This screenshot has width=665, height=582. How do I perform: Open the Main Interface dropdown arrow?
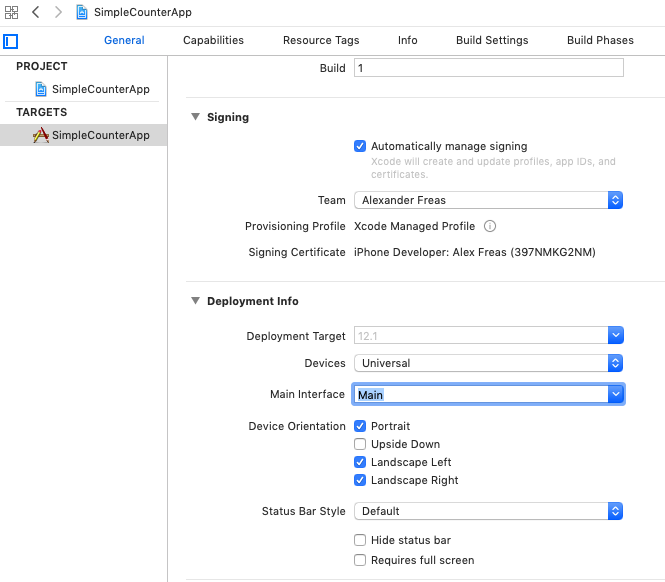tap(615, 395)
